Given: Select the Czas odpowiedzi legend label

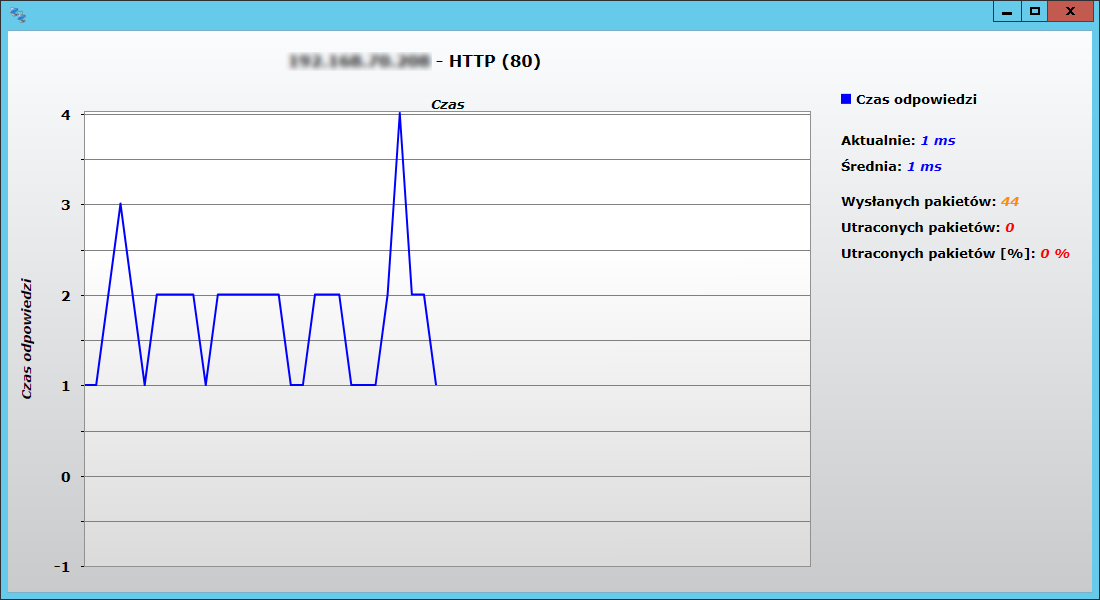Looking at the screenshot, I should pos(916,99).
